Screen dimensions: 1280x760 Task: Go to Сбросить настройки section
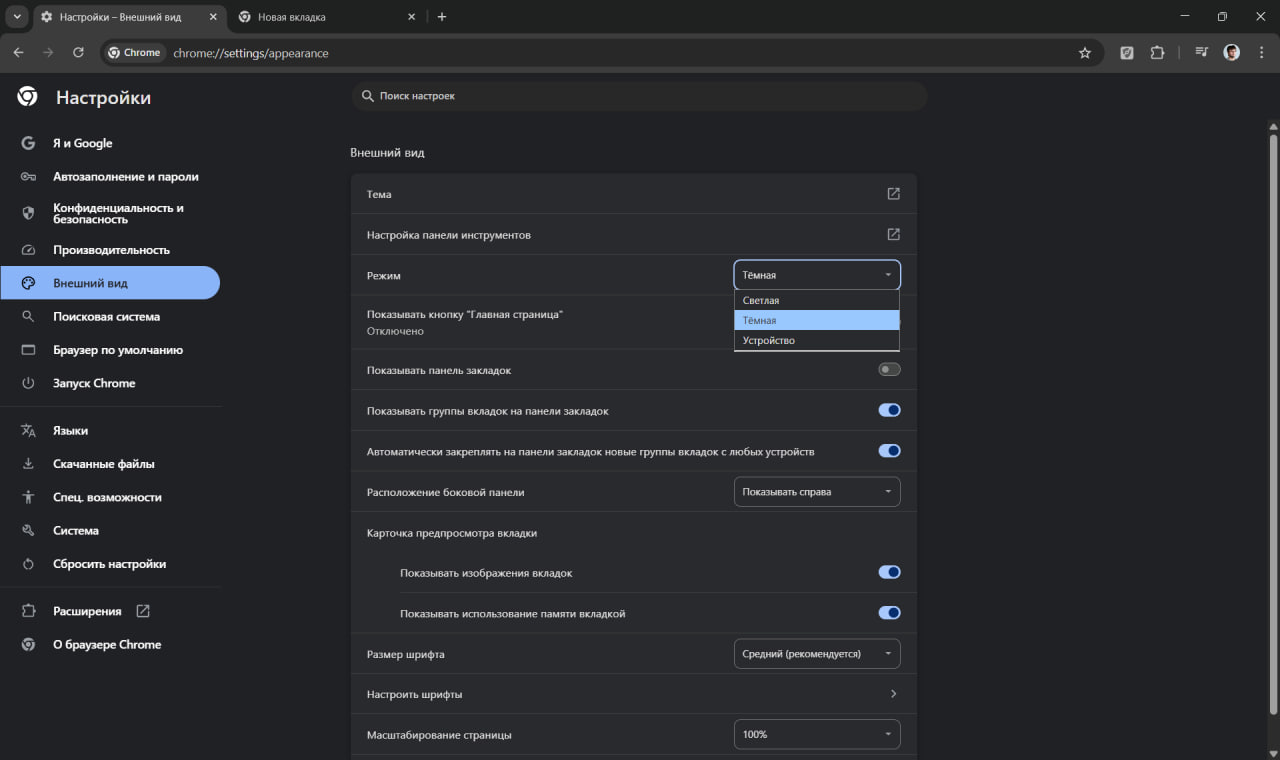[x=109, y=564]
